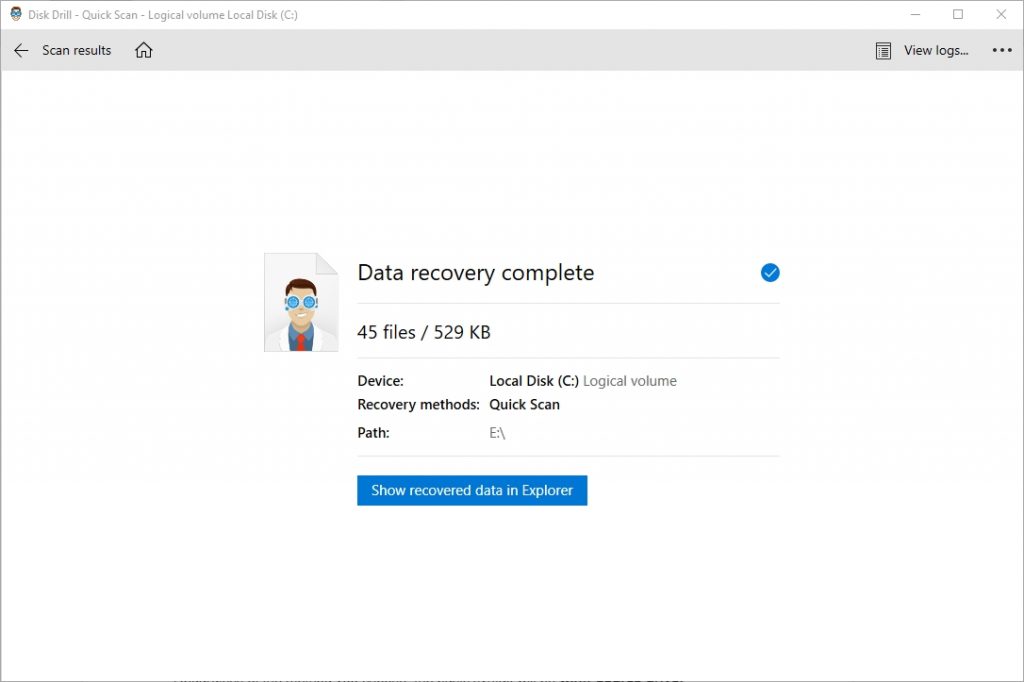The height and width of the screenshot is (682, 1024).
Task: Click the Disk Drill mascot file icon
Action: point(300,302)
